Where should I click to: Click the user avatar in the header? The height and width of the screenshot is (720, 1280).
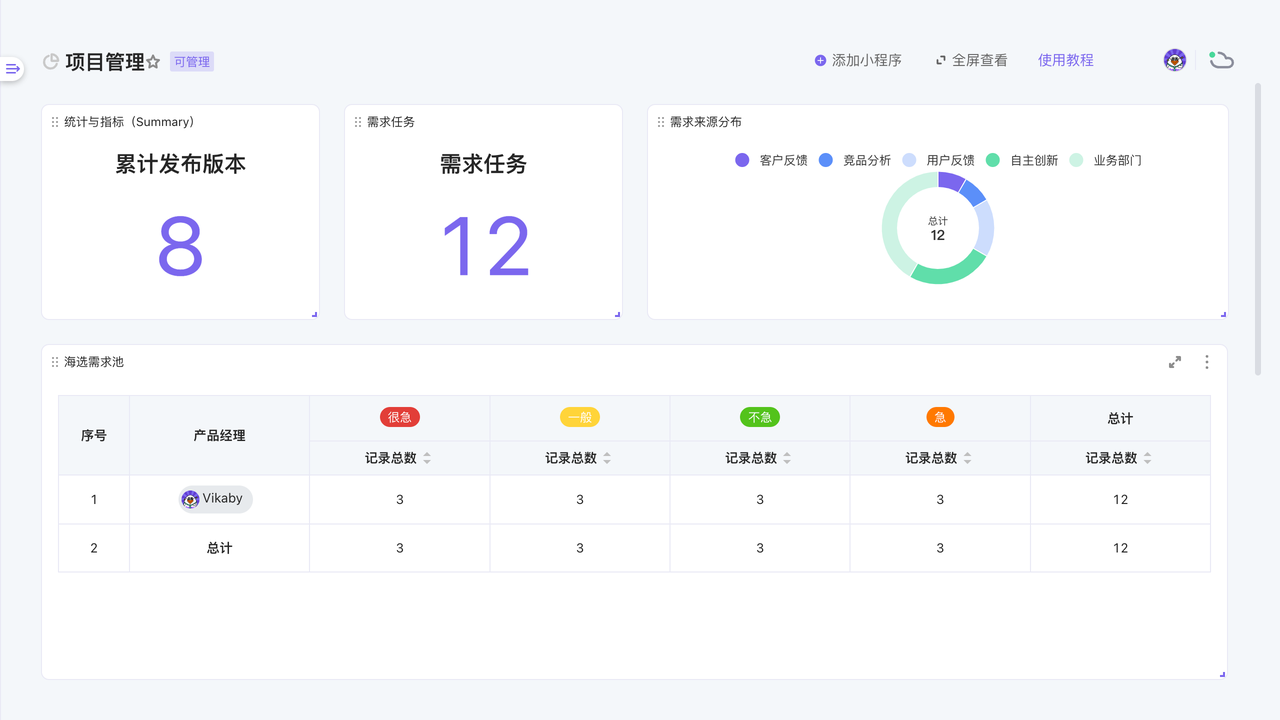point(1175,60)
